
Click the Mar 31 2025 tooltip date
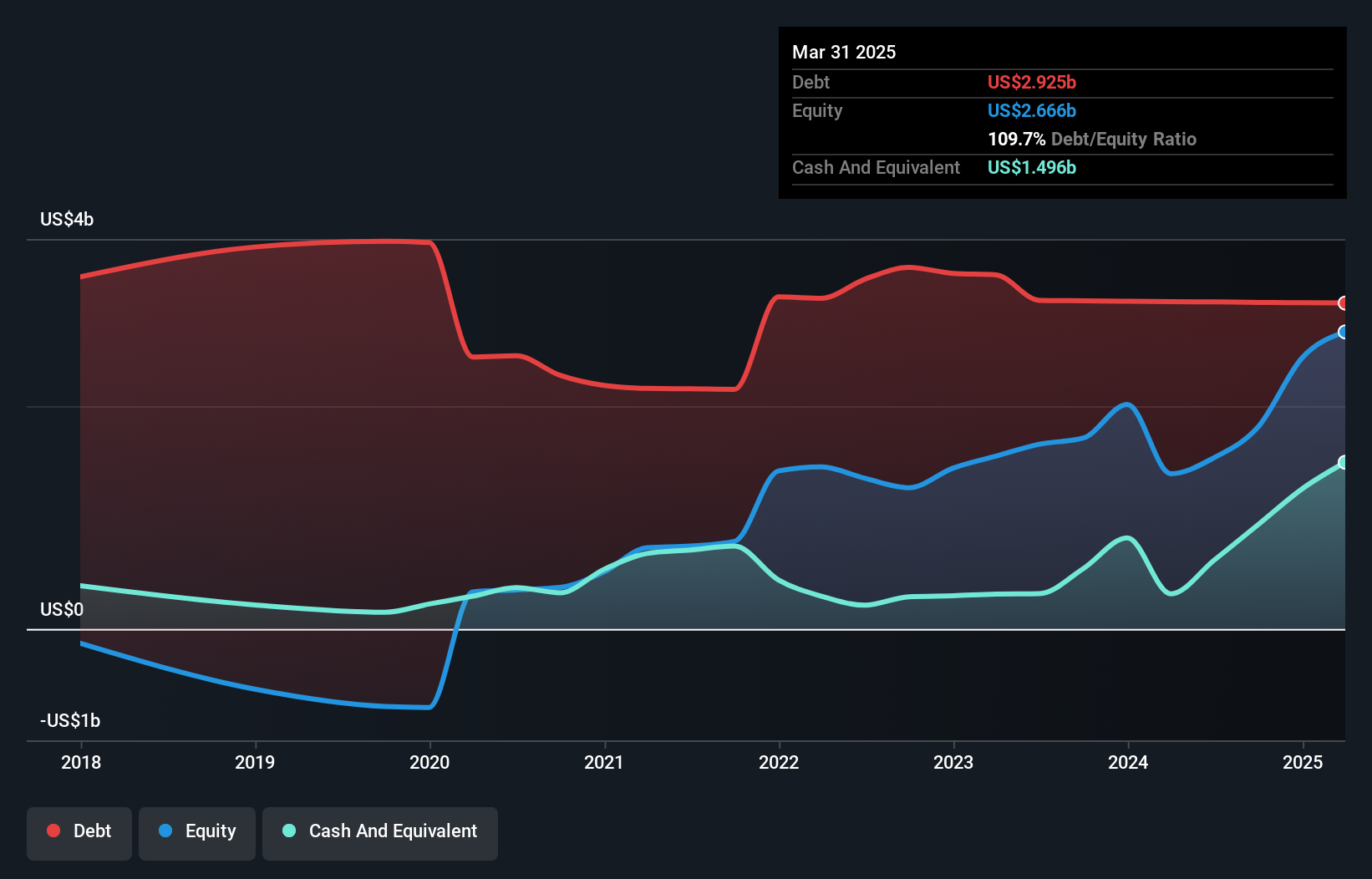pos(844,53)
